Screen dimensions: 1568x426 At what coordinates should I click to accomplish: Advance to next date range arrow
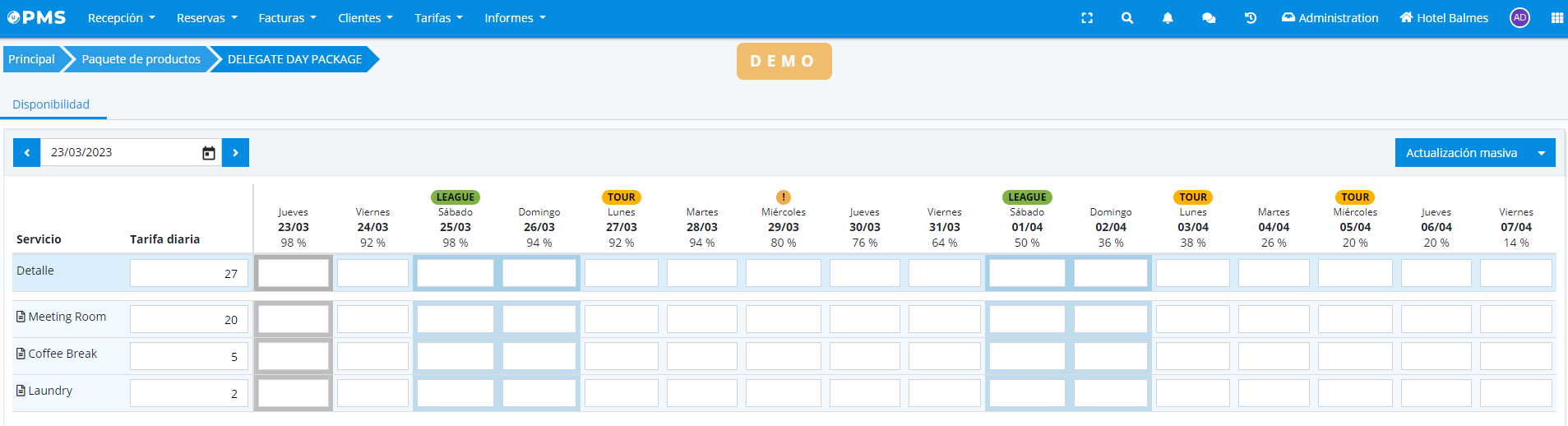click(x=235, y=153)
